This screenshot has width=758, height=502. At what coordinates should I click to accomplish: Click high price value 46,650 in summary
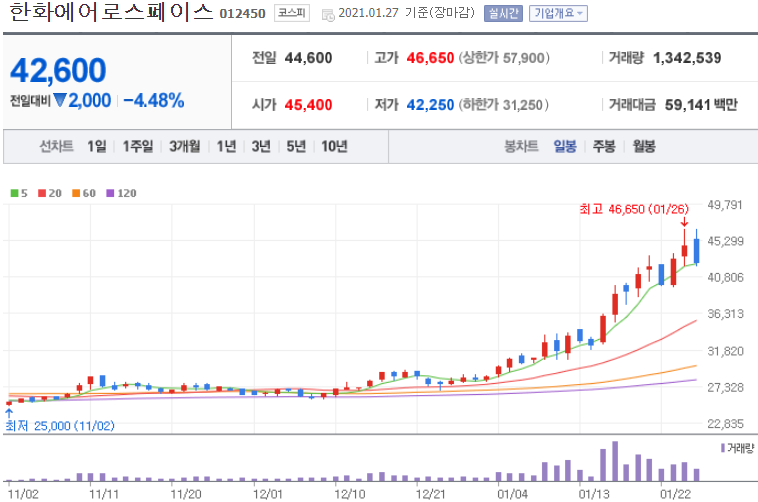click(430, 58)
